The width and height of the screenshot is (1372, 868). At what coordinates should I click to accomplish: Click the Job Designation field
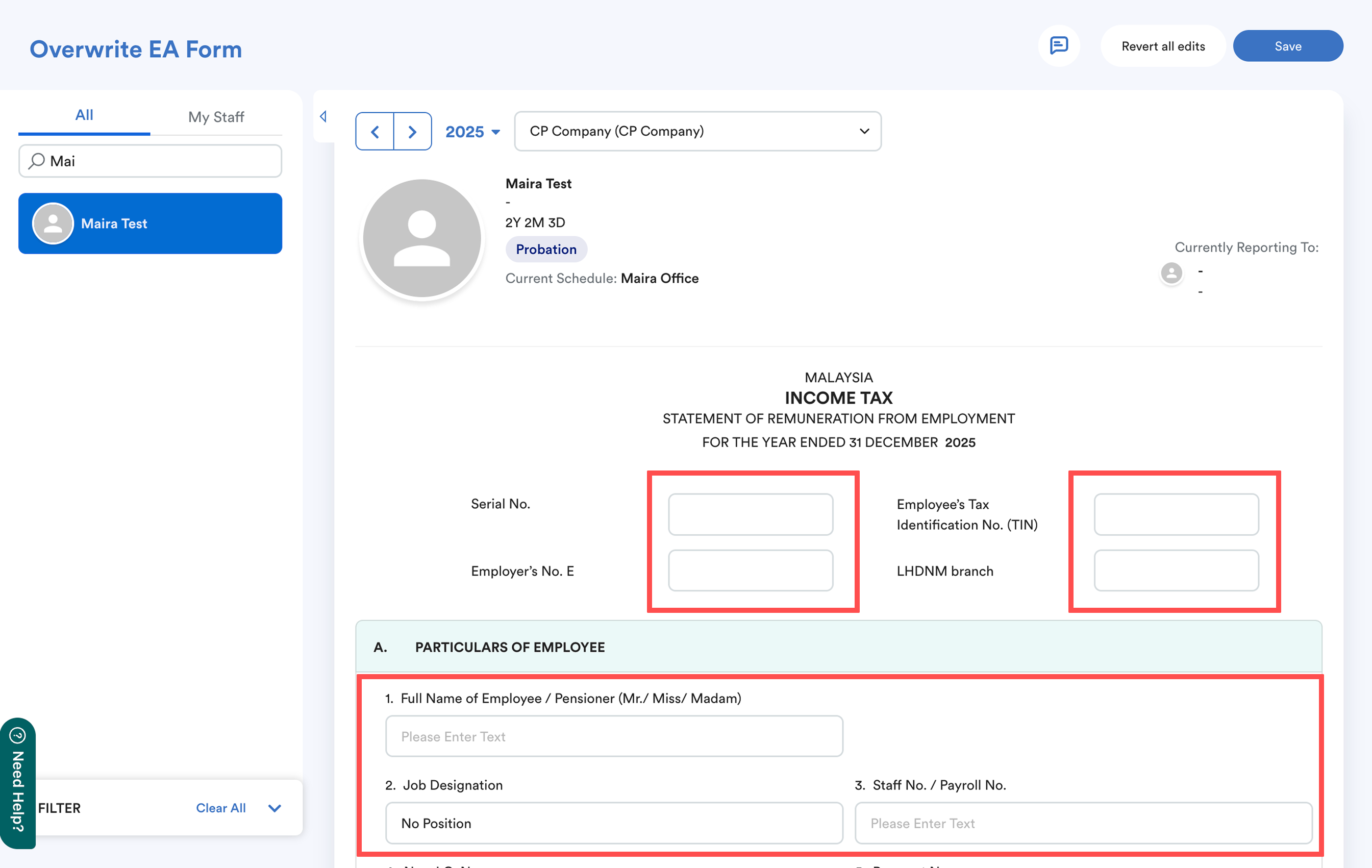coord(614,823)
